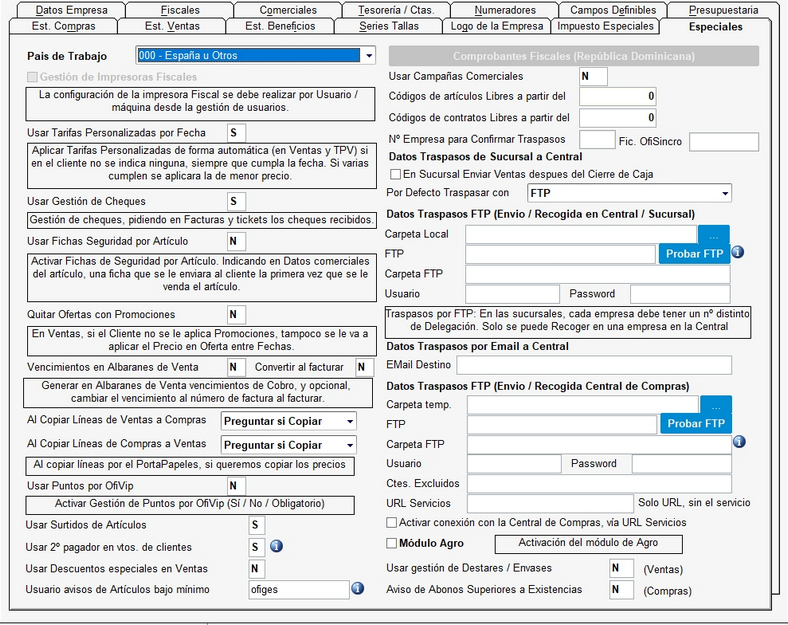Click the EMail Destino field
The height and width of the screenshot is (625, 788).
click(x=594, y=365)
